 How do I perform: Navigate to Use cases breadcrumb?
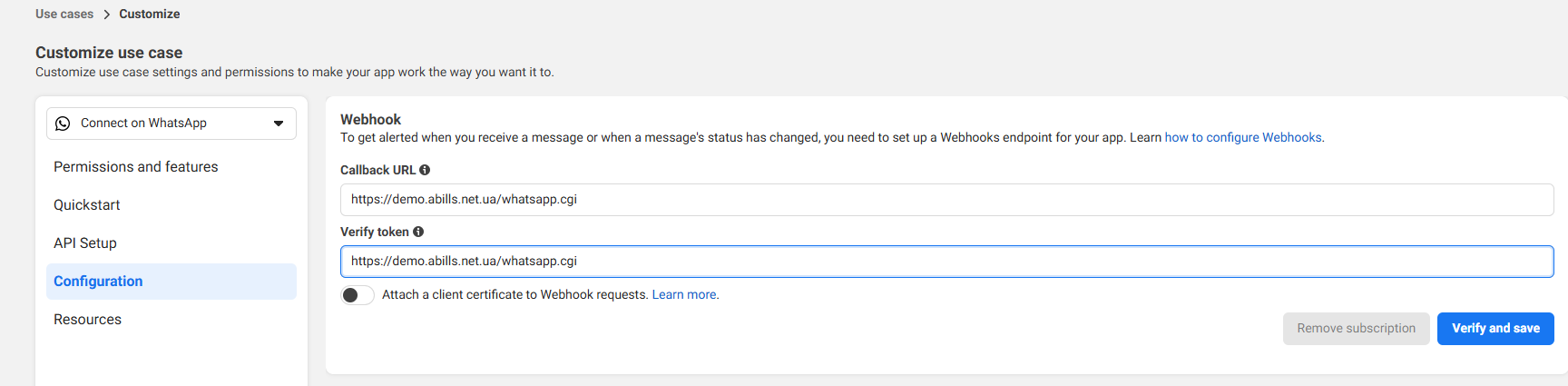pyautogui.click(x=64, y=15)
